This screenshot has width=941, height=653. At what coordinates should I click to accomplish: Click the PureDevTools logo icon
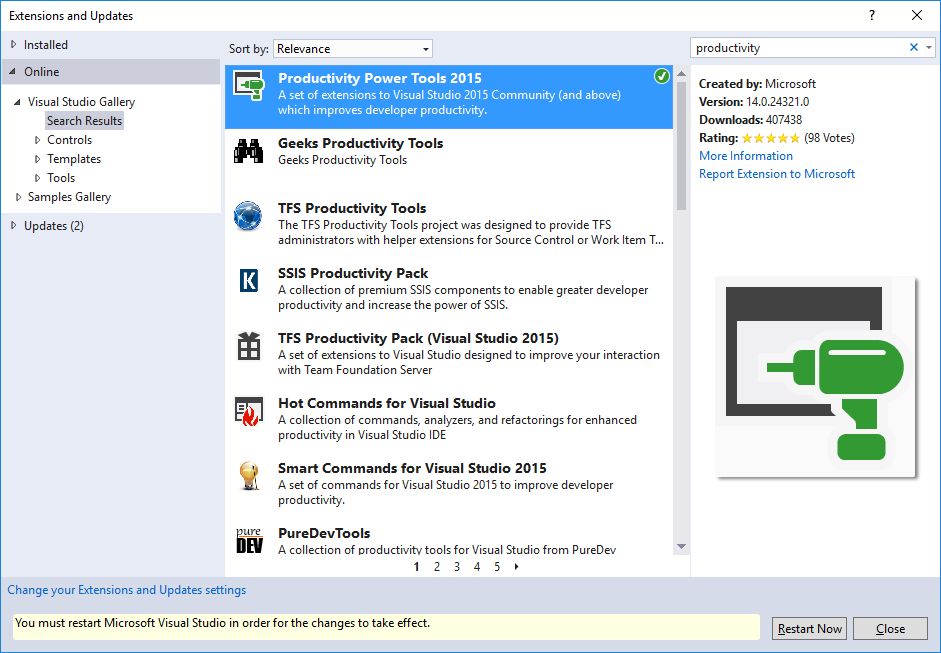(x=249, y=540)
